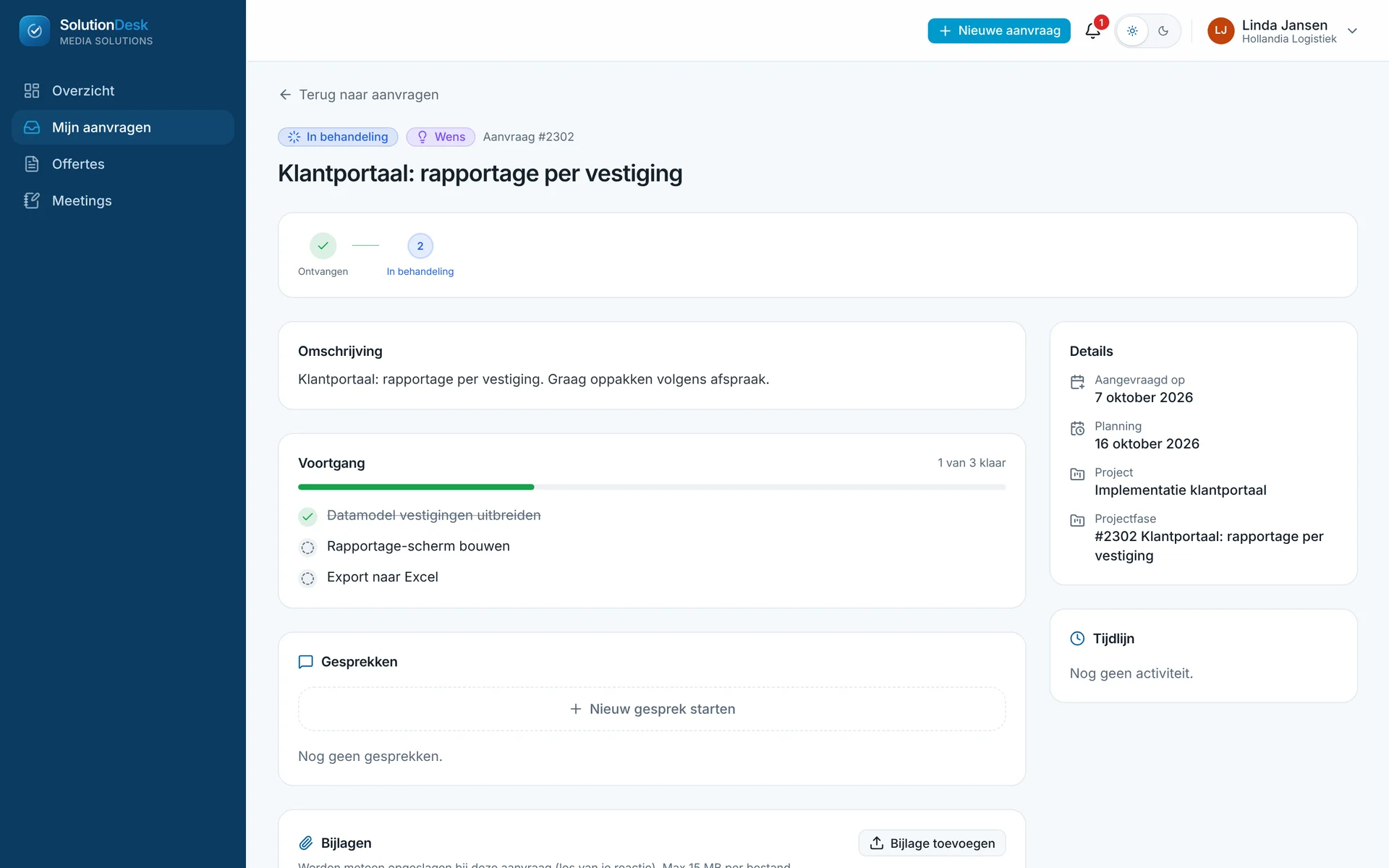The image size is (1389, 868).
Task: Start Nieuw gesprek starten
Action: tap(652, 709)
